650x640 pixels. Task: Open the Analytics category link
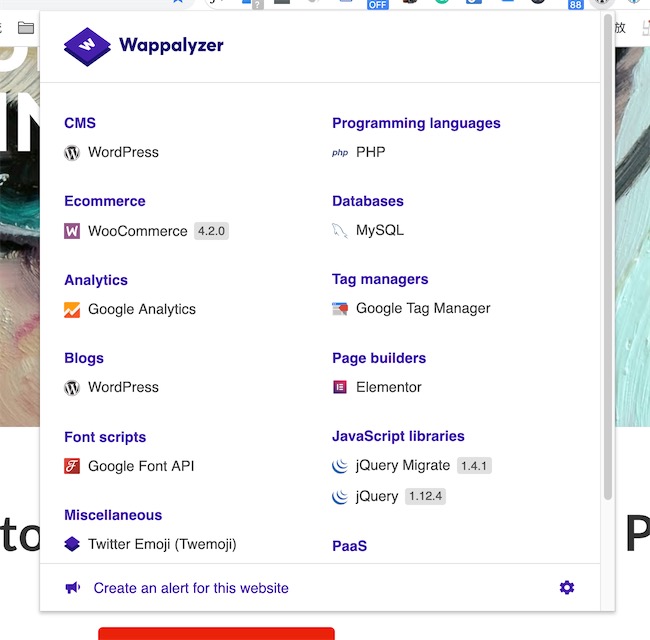96,280
